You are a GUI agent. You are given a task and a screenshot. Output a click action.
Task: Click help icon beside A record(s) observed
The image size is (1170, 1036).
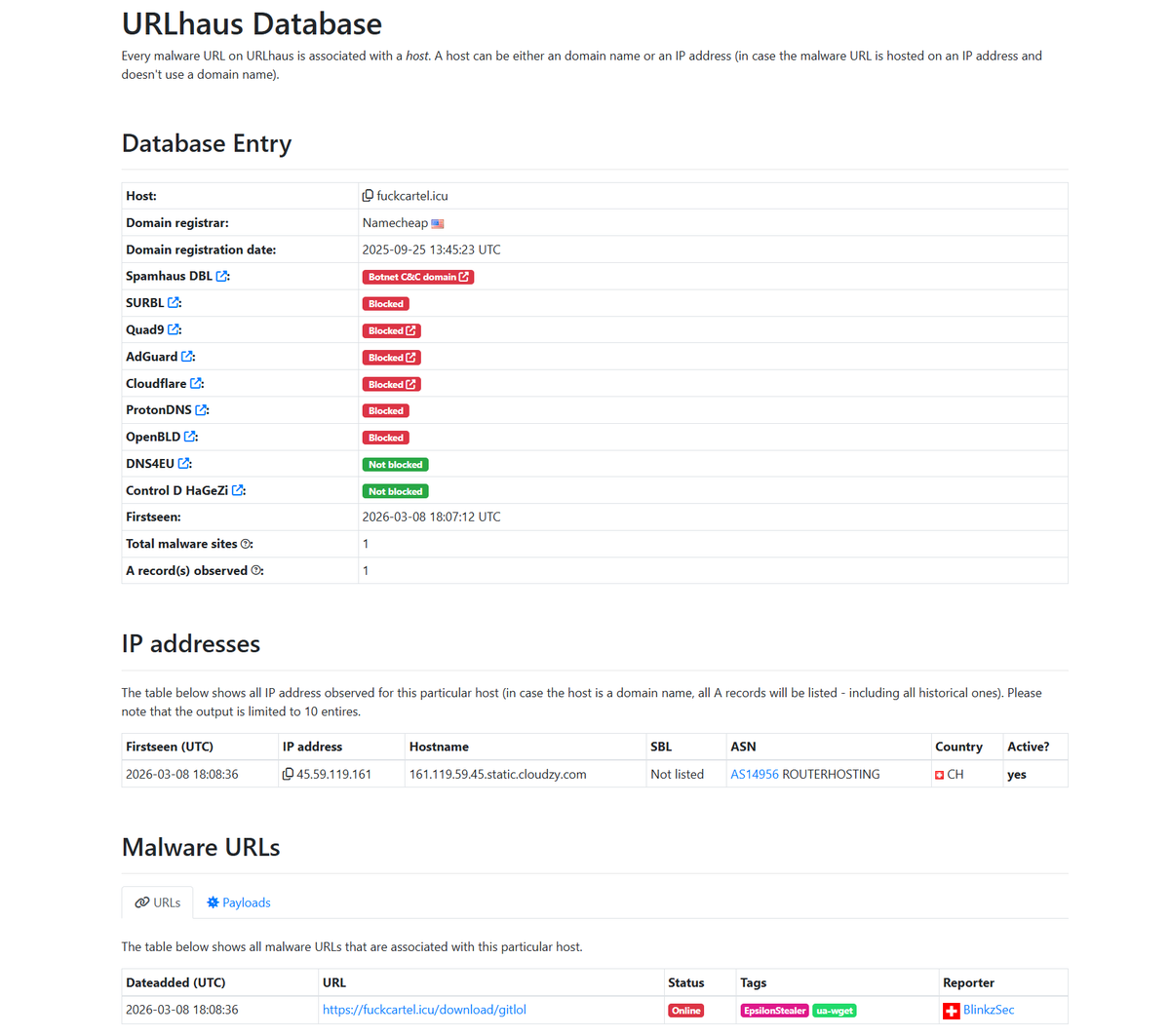point(256,571)
